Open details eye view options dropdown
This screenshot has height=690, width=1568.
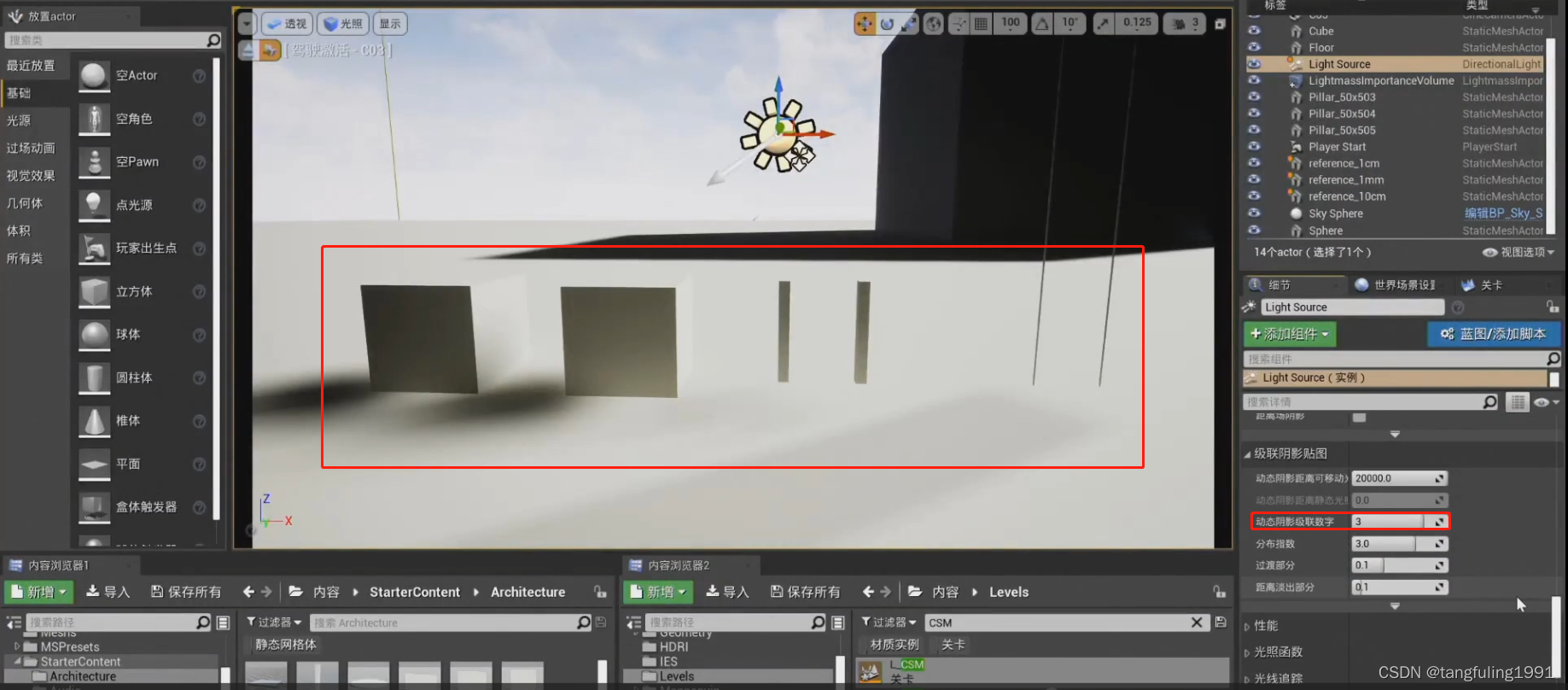[1546, 402]
